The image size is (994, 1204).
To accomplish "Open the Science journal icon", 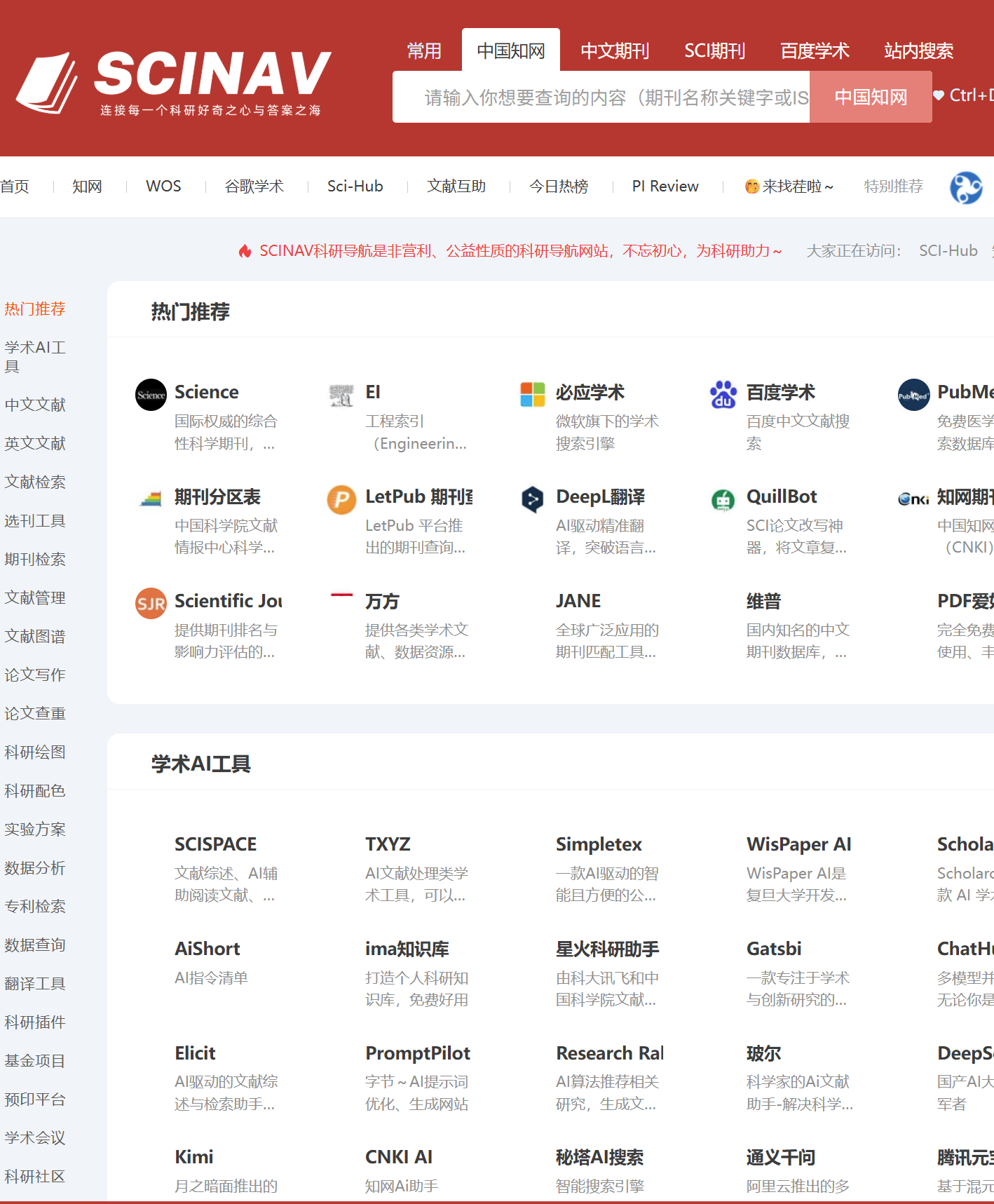I will click(x=151, y=395).
